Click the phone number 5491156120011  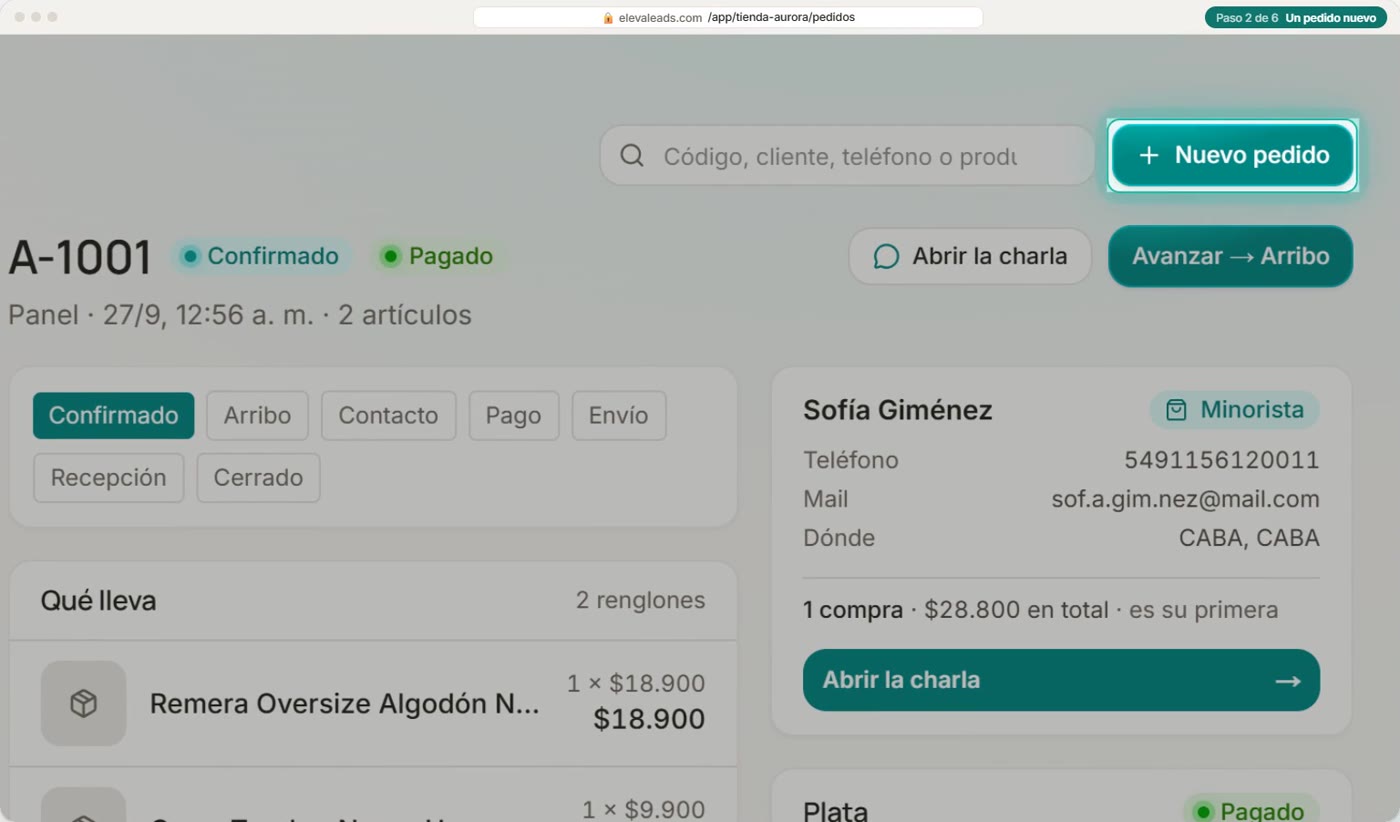point(1222,460)
